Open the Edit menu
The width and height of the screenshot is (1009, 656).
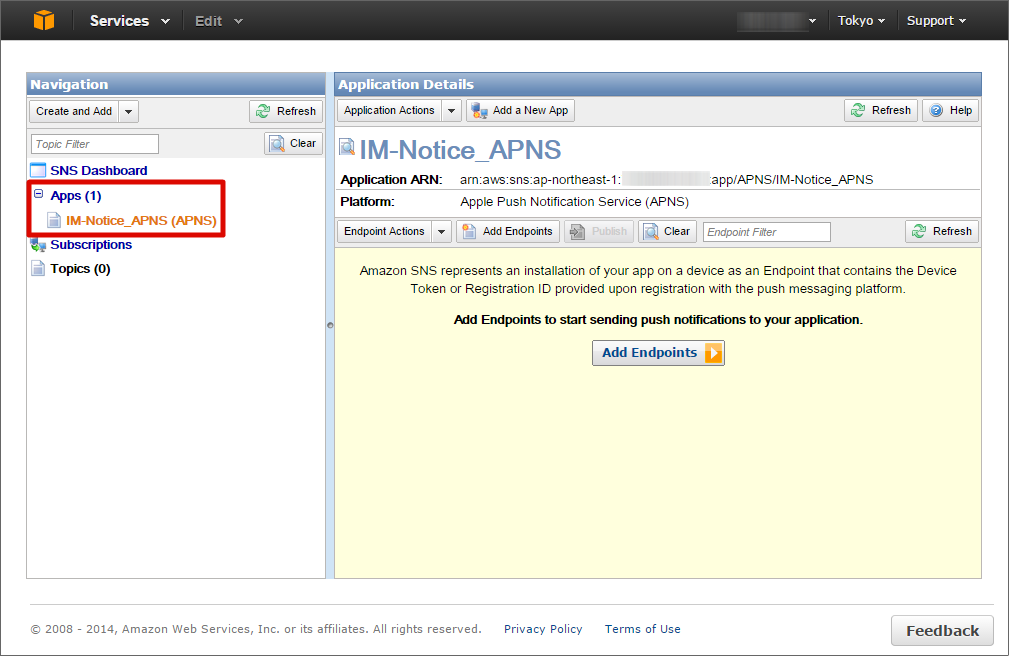pyautogui.click(x=218, y=21)
